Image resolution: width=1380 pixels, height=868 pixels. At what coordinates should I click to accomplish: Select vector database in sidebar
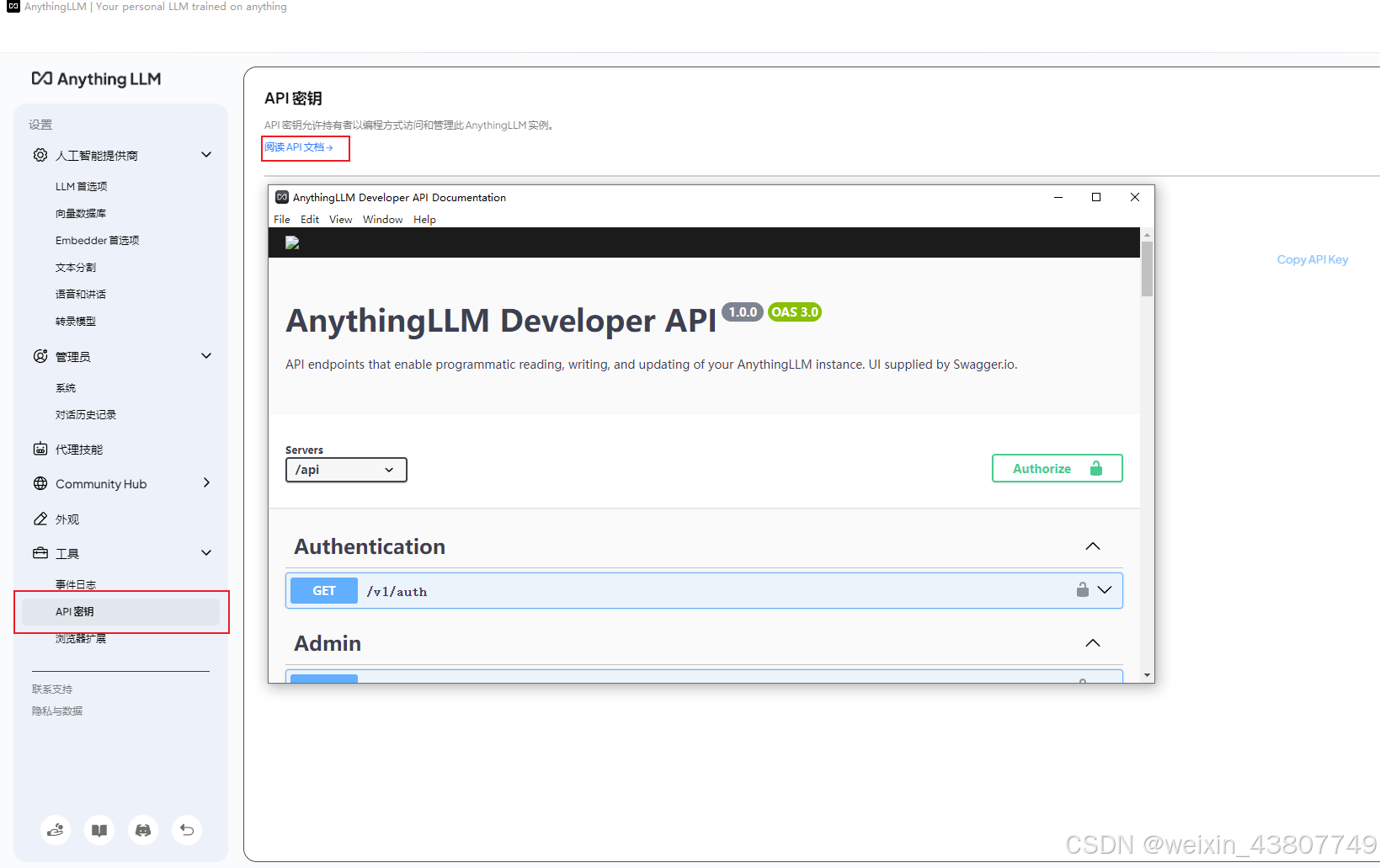click(x=81, y=213)
